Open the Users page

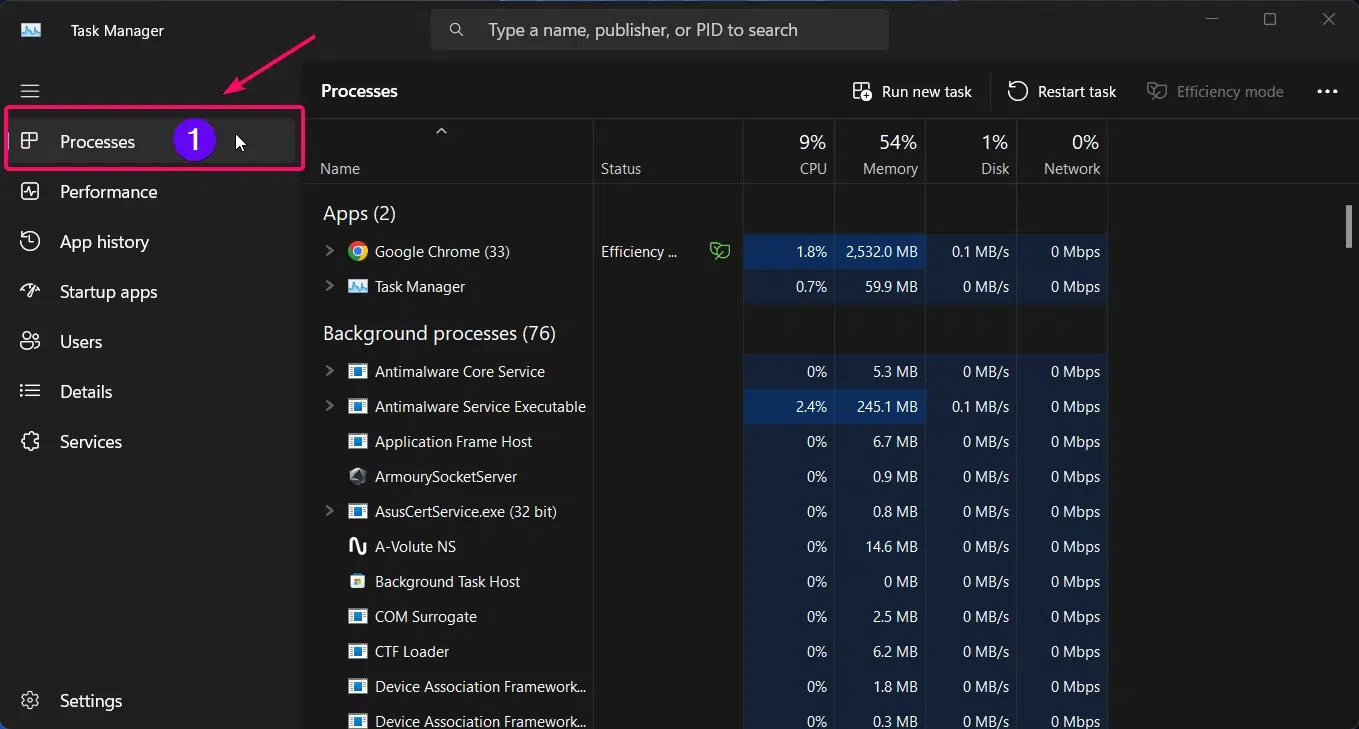(154, 341)
